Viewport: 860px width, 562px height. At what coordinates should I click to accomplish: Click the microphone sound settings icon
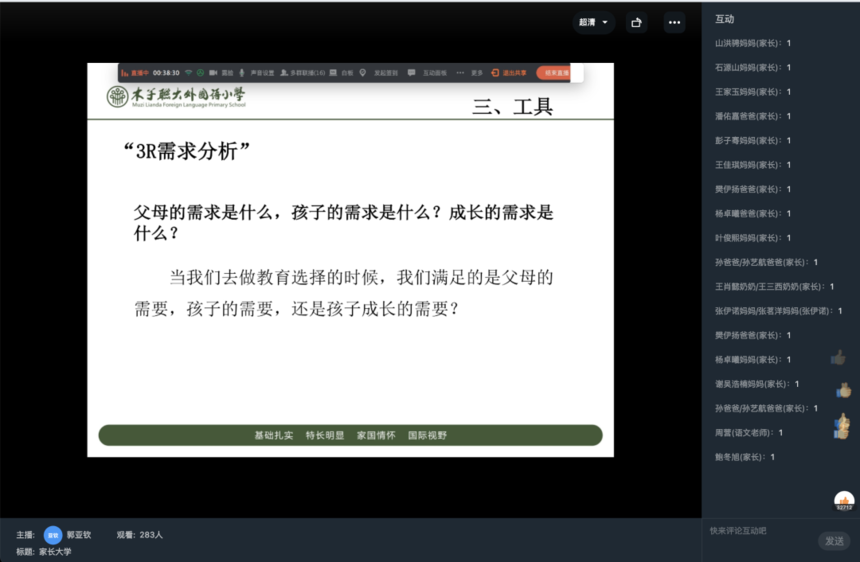(243, 73)
